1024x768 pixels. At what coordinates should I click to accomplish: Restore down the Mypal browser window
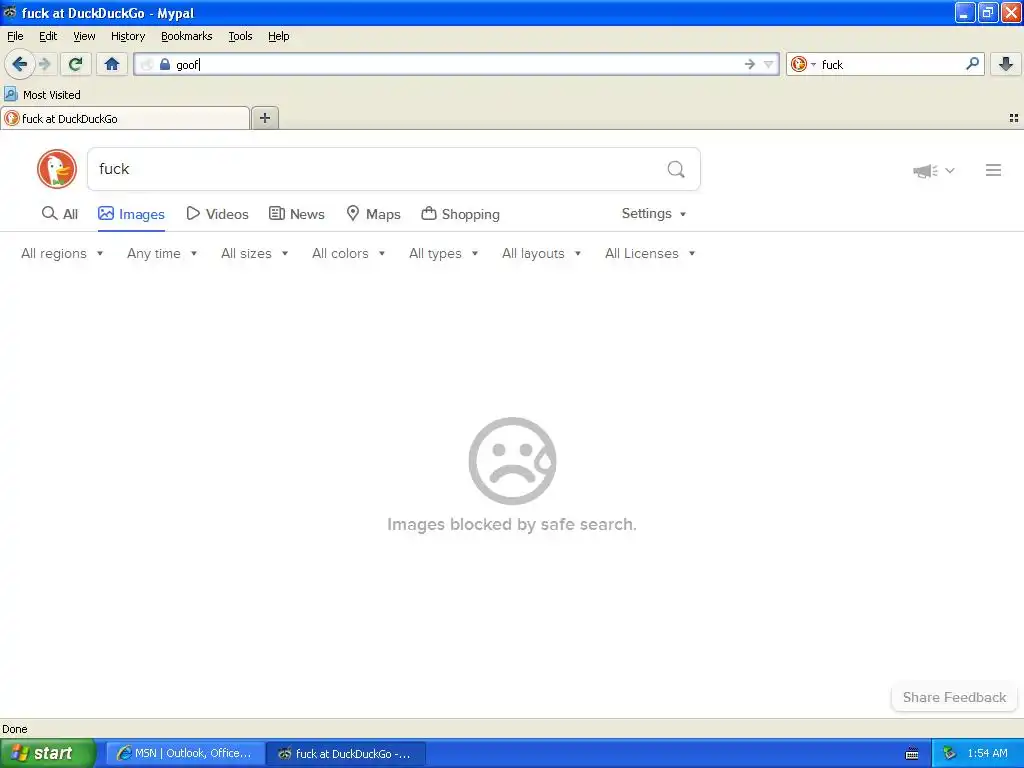[987, 12]
